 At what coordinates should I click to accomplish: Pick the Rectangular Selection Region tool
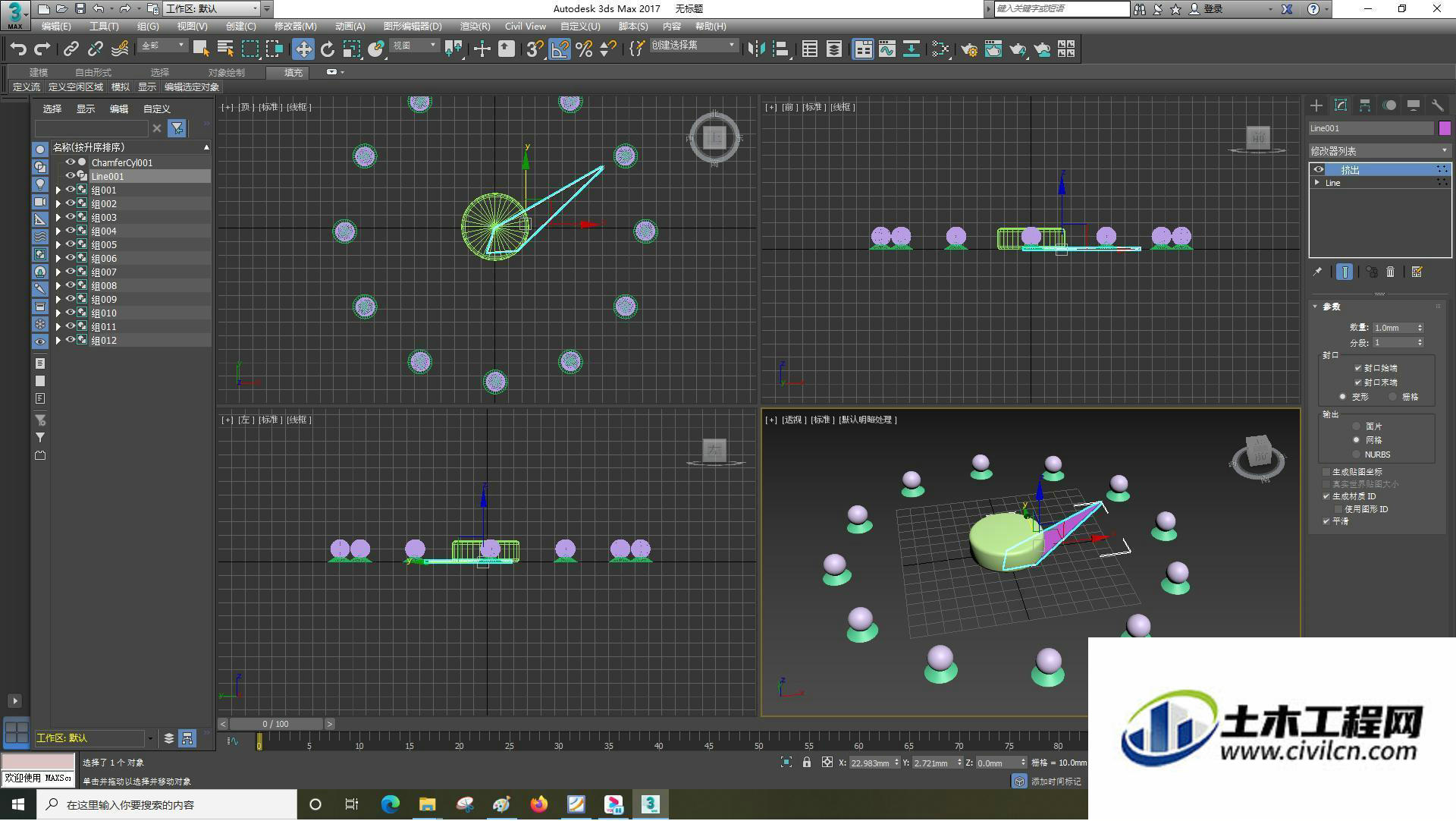point(250,49)
